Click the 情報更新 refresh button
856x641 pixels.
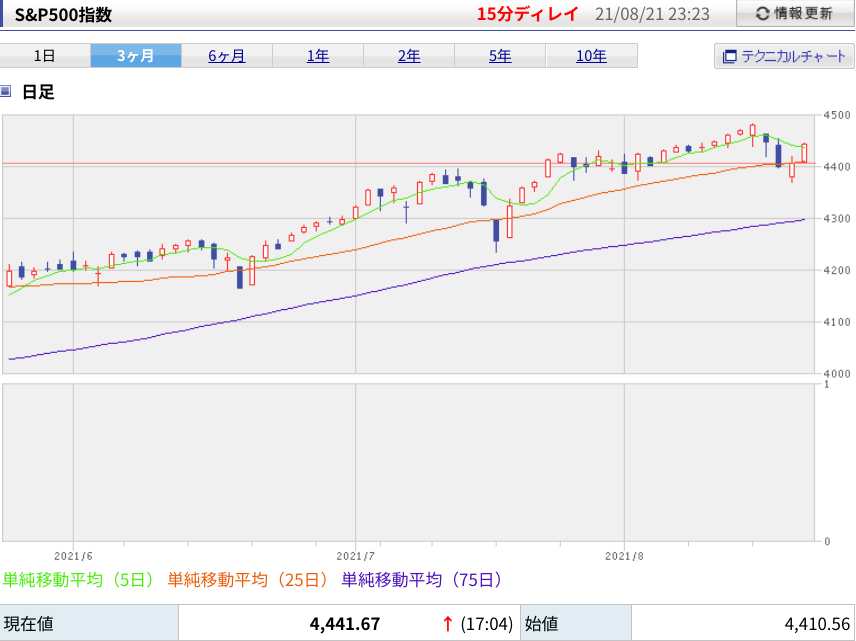pyautogui.click(x=795, y=14)
